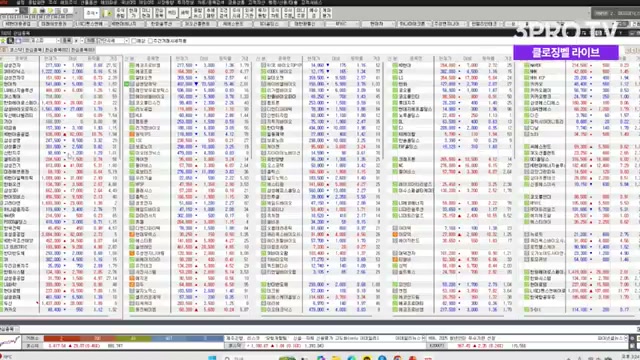Click the 관심종목 toolbar button
This screenshot has width=640, height=360.
[x=159, y=13]
